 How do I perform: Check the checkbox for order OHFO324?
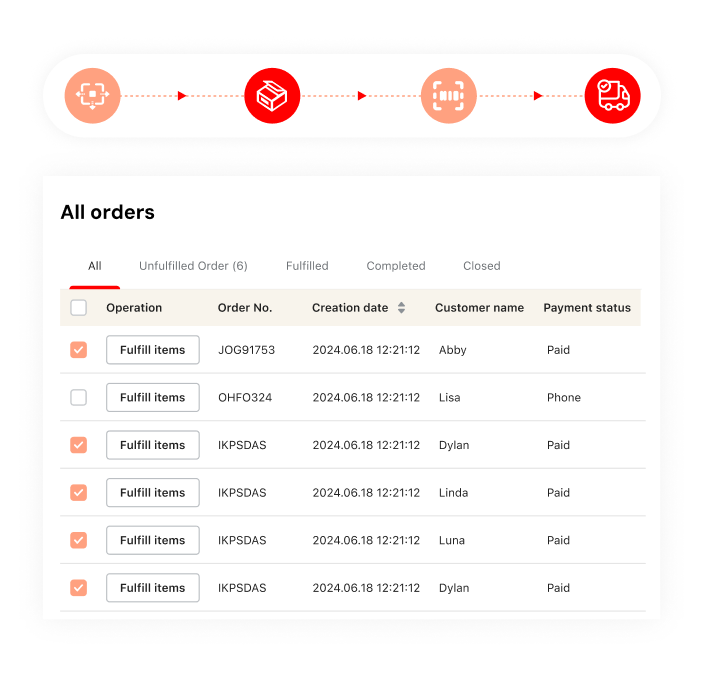[x=79, y=398]
